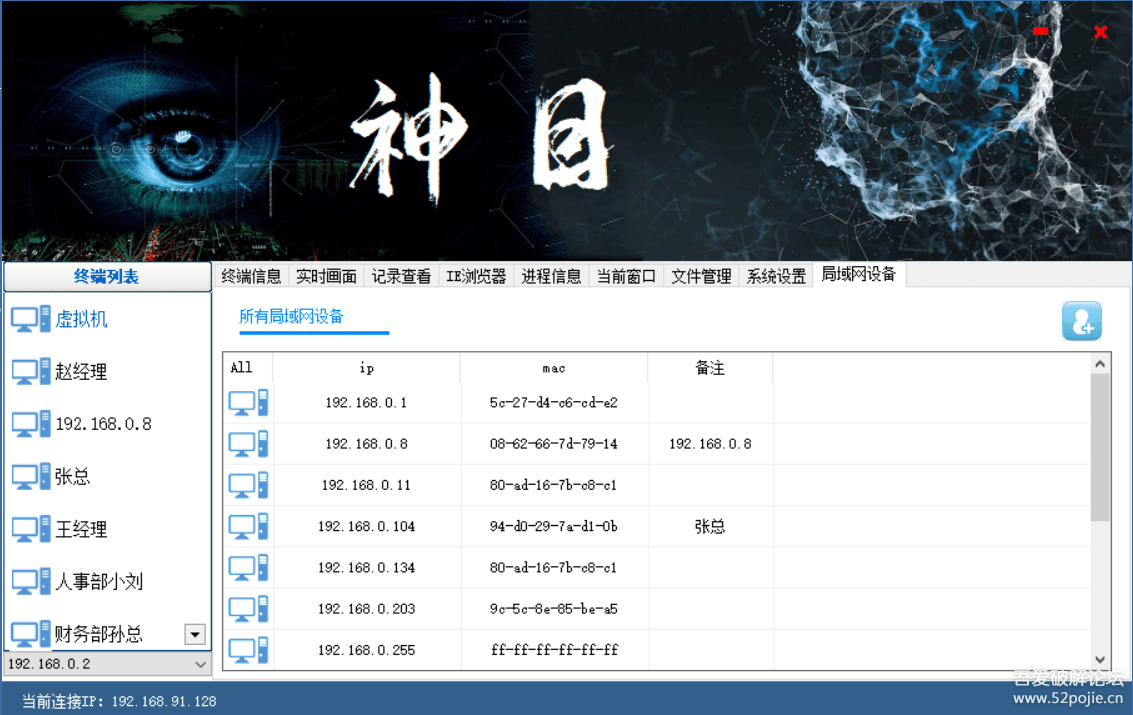Screen dimensions: 1133x715
Task: Select device icon for 192.168.0.1 row
Action: click(246, 402)
